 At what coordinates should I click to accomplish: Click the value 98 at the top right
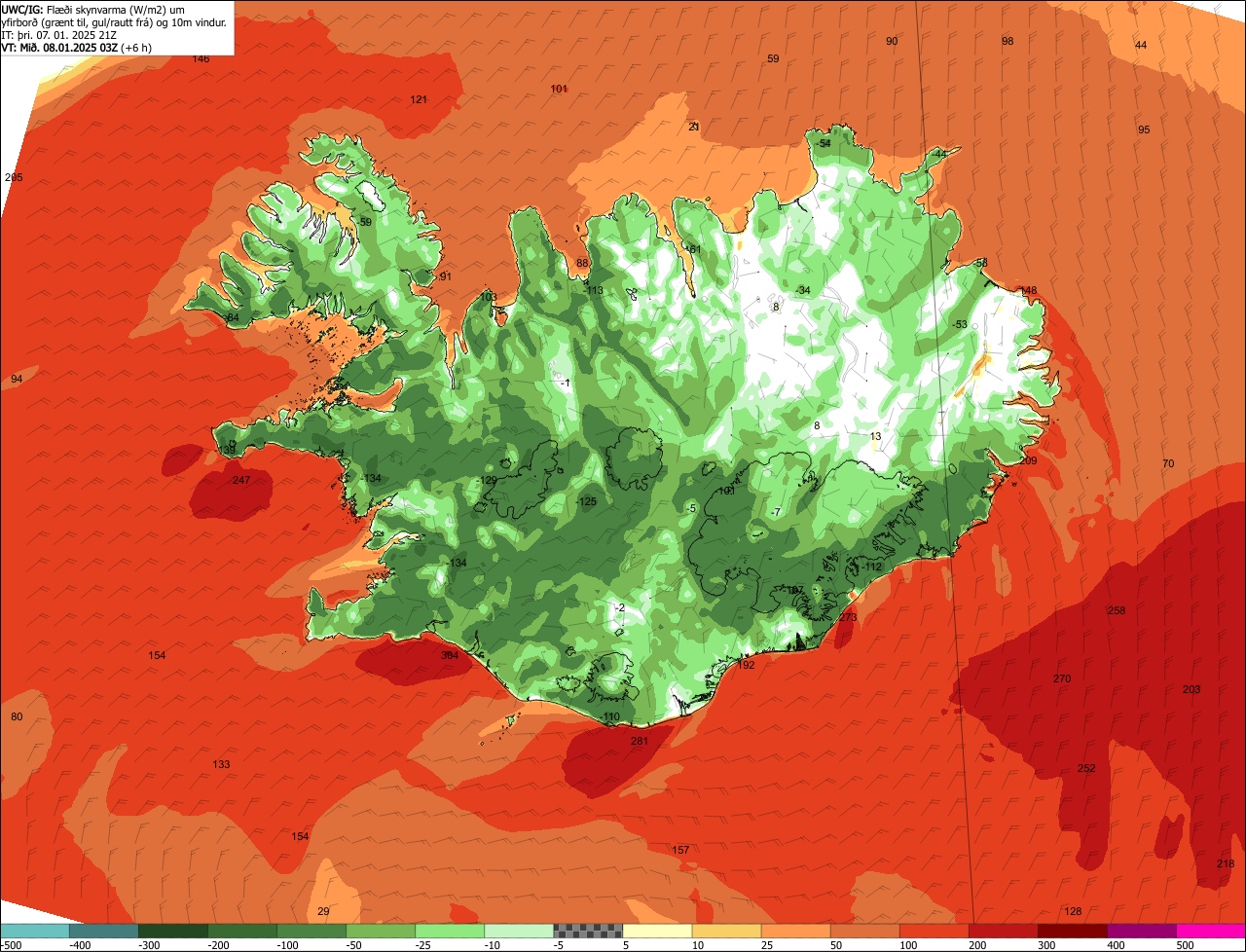pos(1008,41)
